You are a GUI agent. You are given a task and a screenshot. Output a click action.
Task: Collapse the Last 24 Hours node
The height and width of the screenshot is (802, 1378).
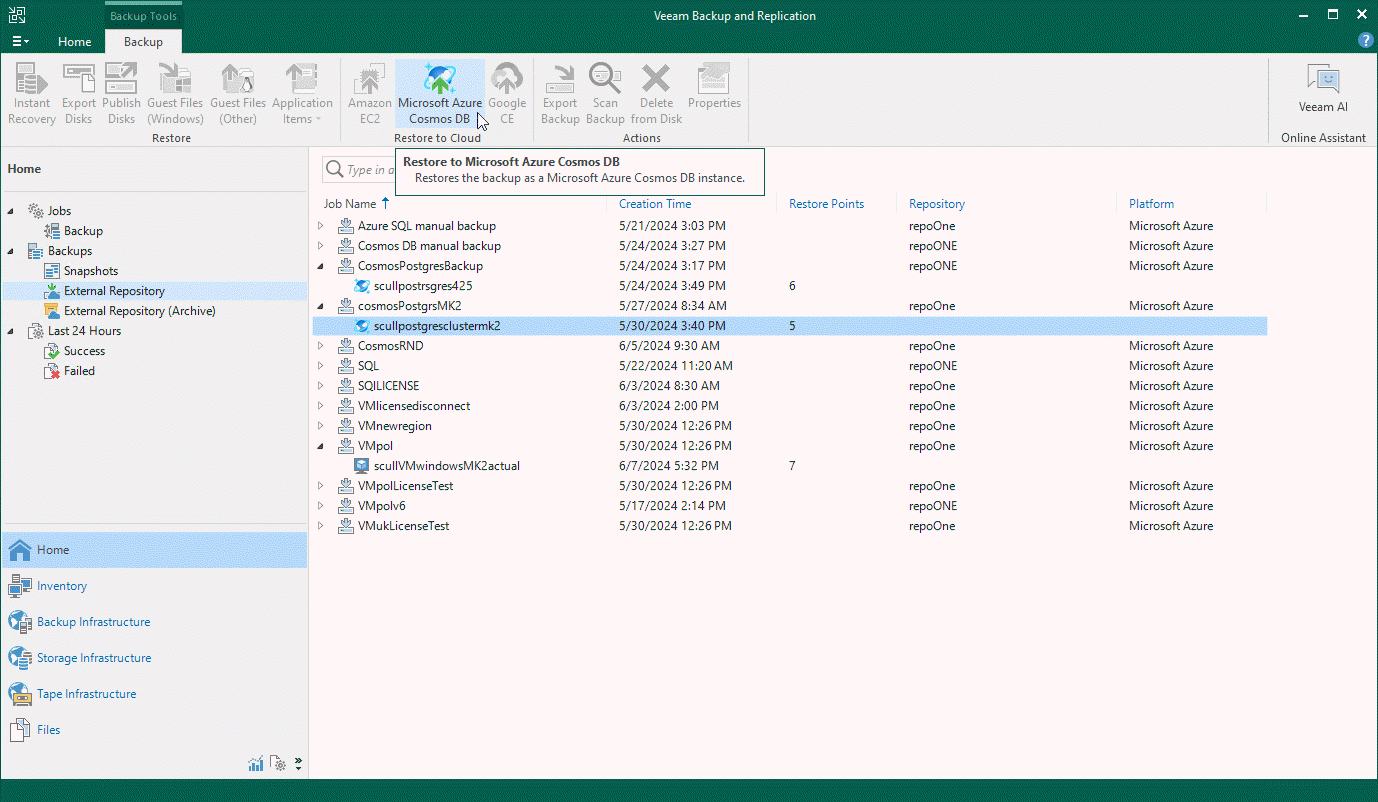point(13,331)
